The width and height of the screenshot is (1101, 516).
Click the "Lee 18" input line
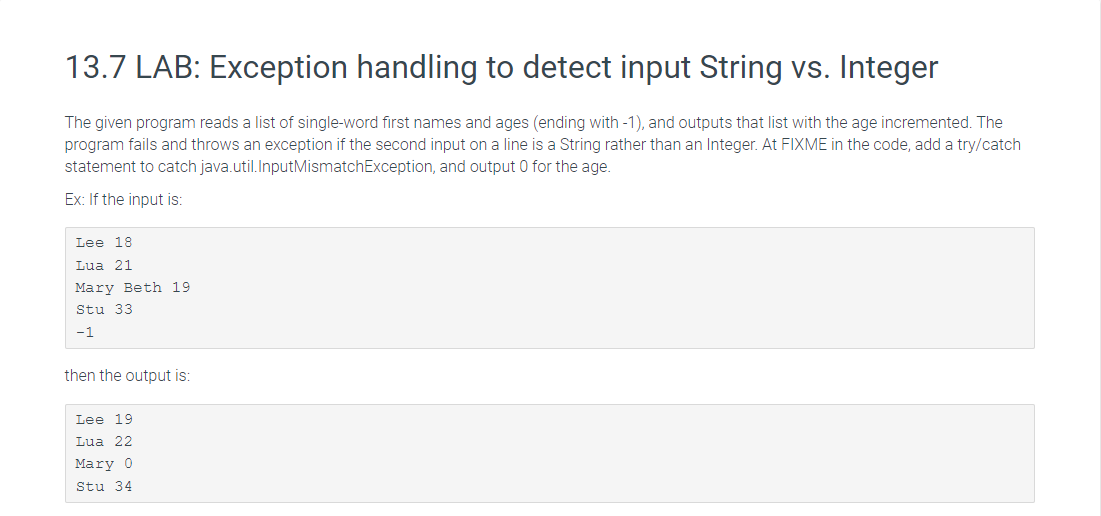pos(104,243)
